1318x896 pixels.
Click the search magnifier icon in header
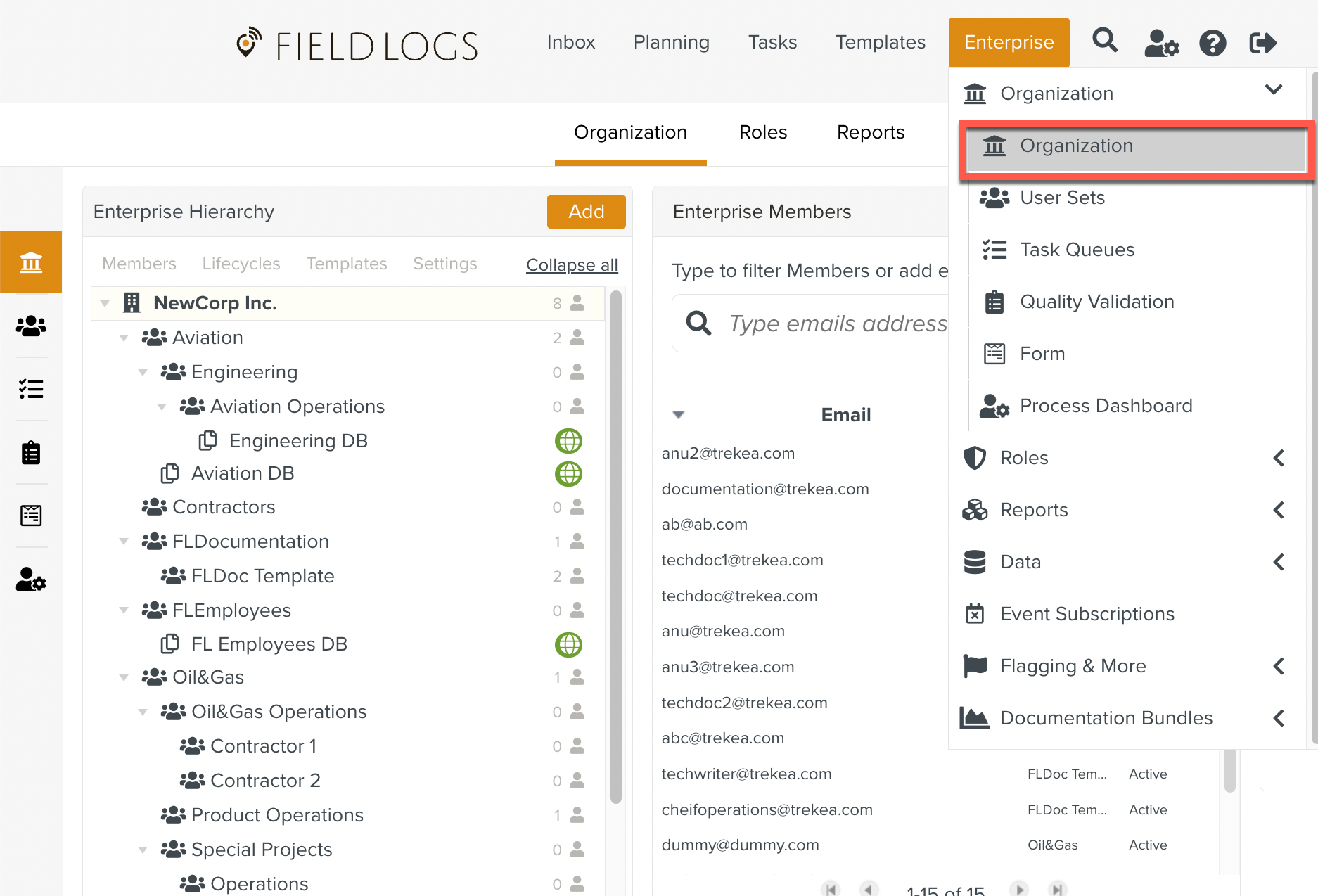[1104, 41]
